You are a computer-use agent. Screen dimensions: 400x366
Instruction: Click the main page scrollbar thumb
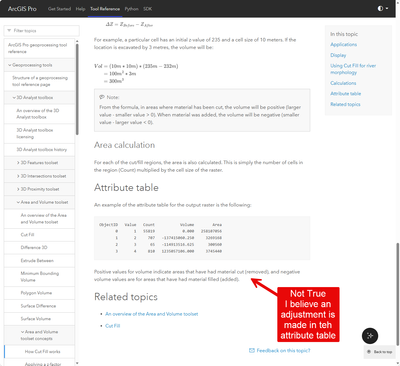coord(398,294)
